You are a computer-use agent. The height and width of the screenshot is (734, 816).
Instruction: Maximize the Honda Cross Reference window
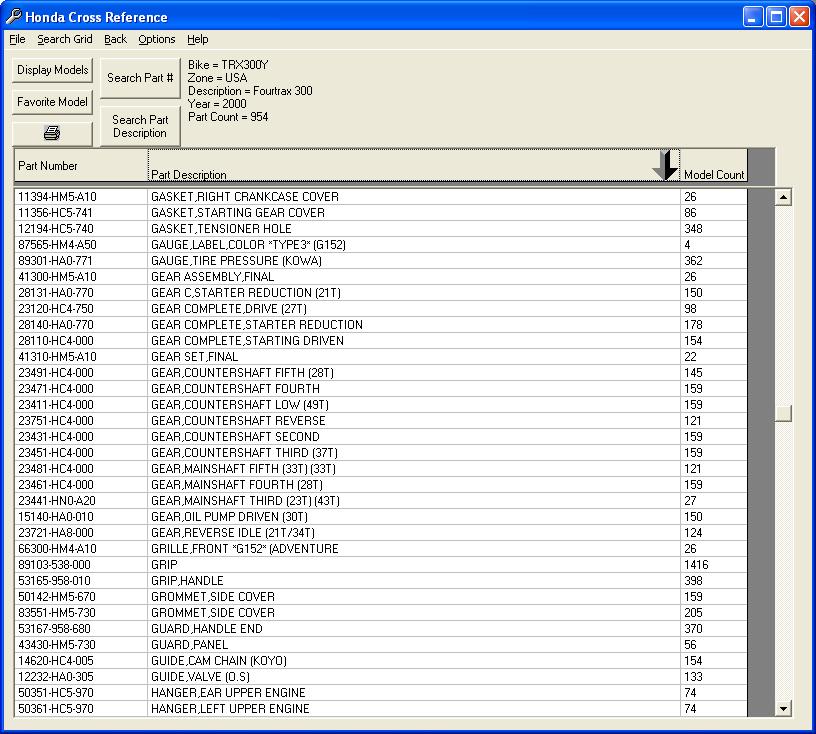776,17
